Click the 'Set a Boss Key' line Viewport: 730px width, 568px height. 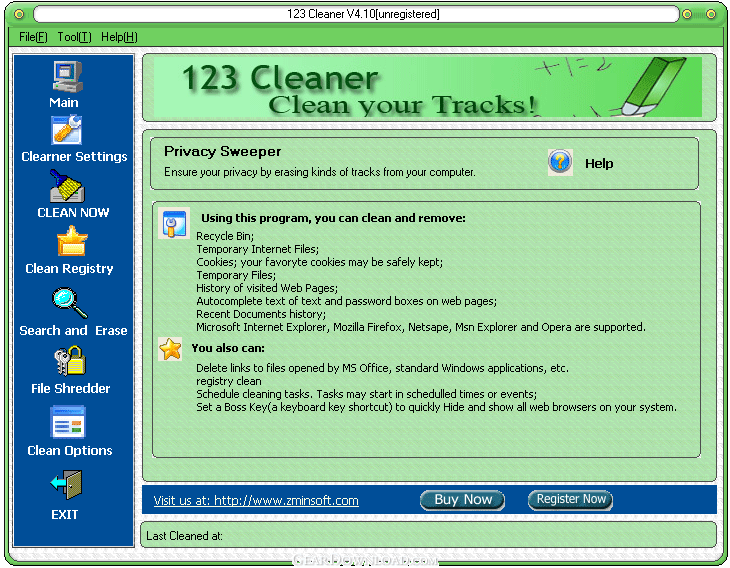tap(436, 407)
